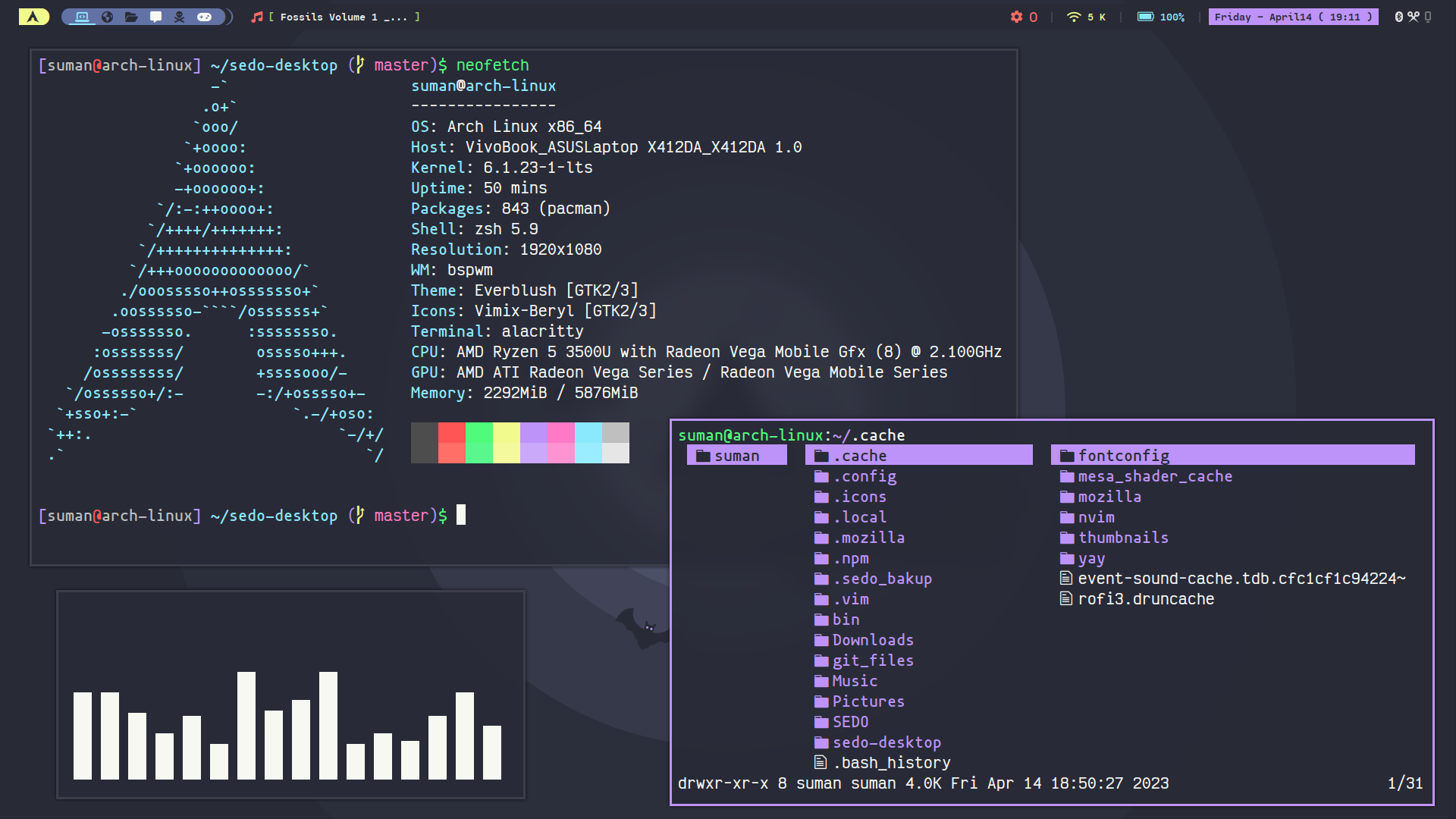Switch to the chat bubble workspace
Viewport: 1456px width, 819px height.
click(155, 17)
